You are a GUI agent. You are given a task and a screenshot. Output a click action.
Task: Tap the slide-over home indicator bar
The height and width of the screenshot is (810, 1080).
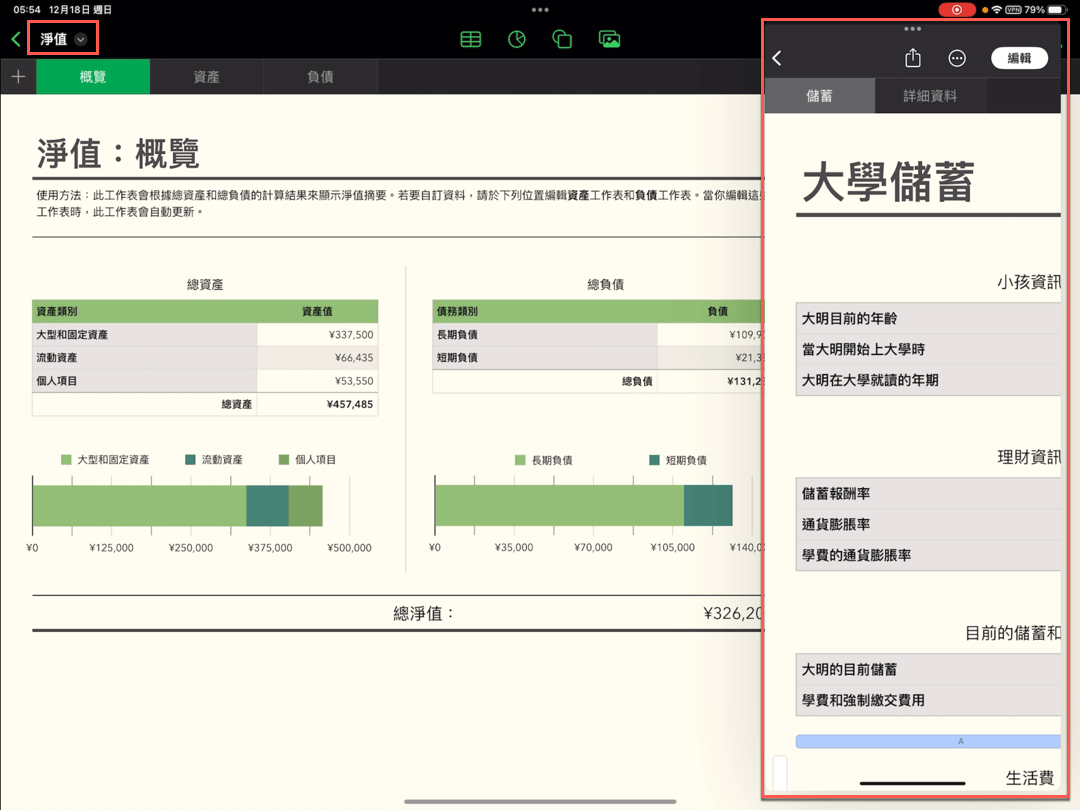click(x=913, y=783)
